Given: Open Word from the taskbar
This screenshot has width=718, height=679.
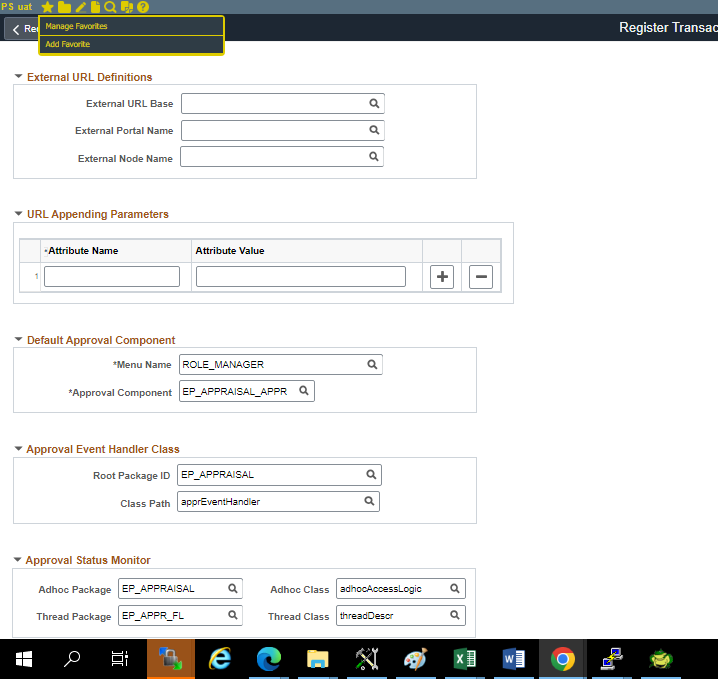Looking at the screenshot, I should (513, 659).
